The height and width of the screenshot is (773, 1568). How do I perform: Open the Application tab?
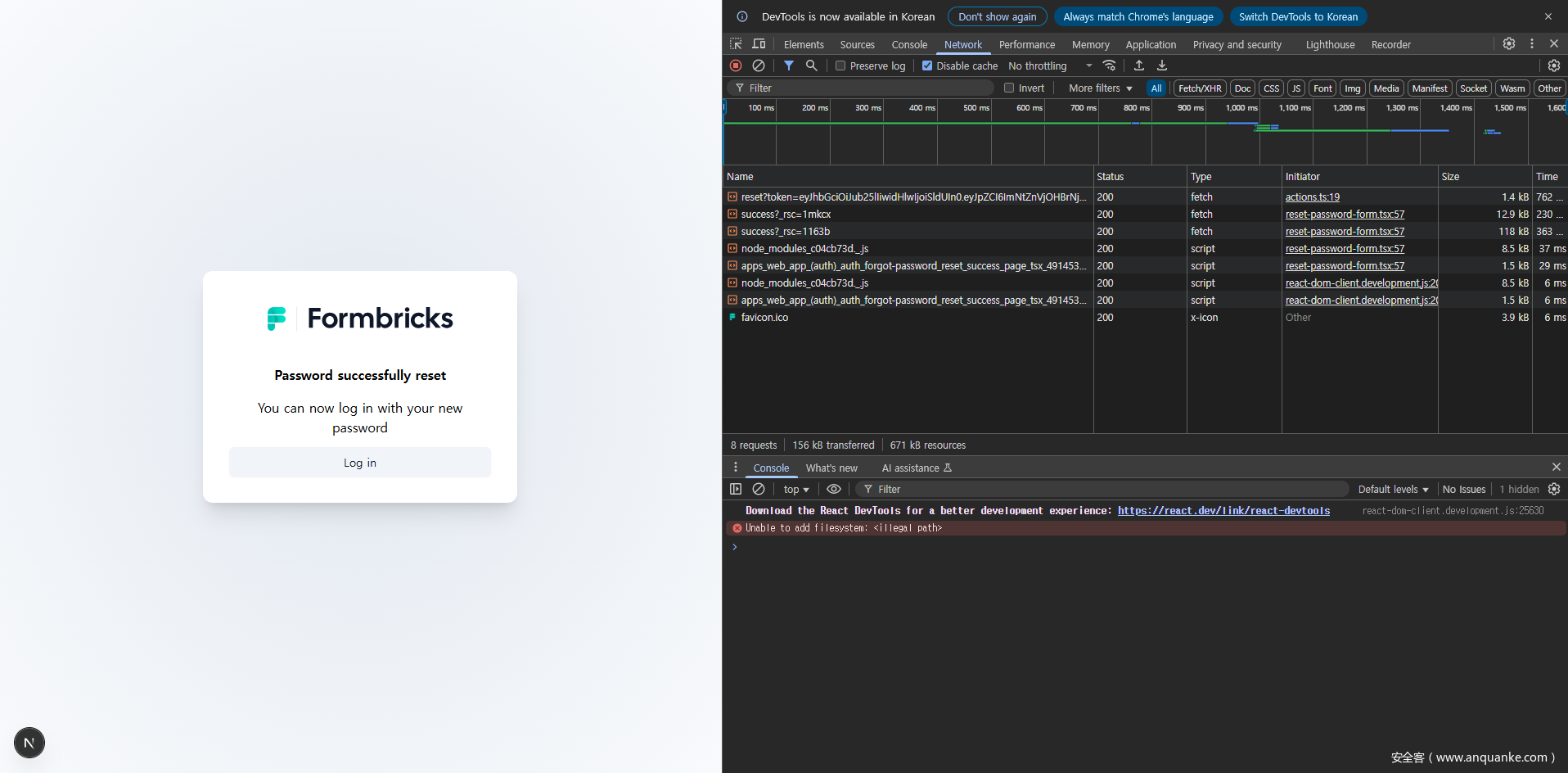(1150, 45)
